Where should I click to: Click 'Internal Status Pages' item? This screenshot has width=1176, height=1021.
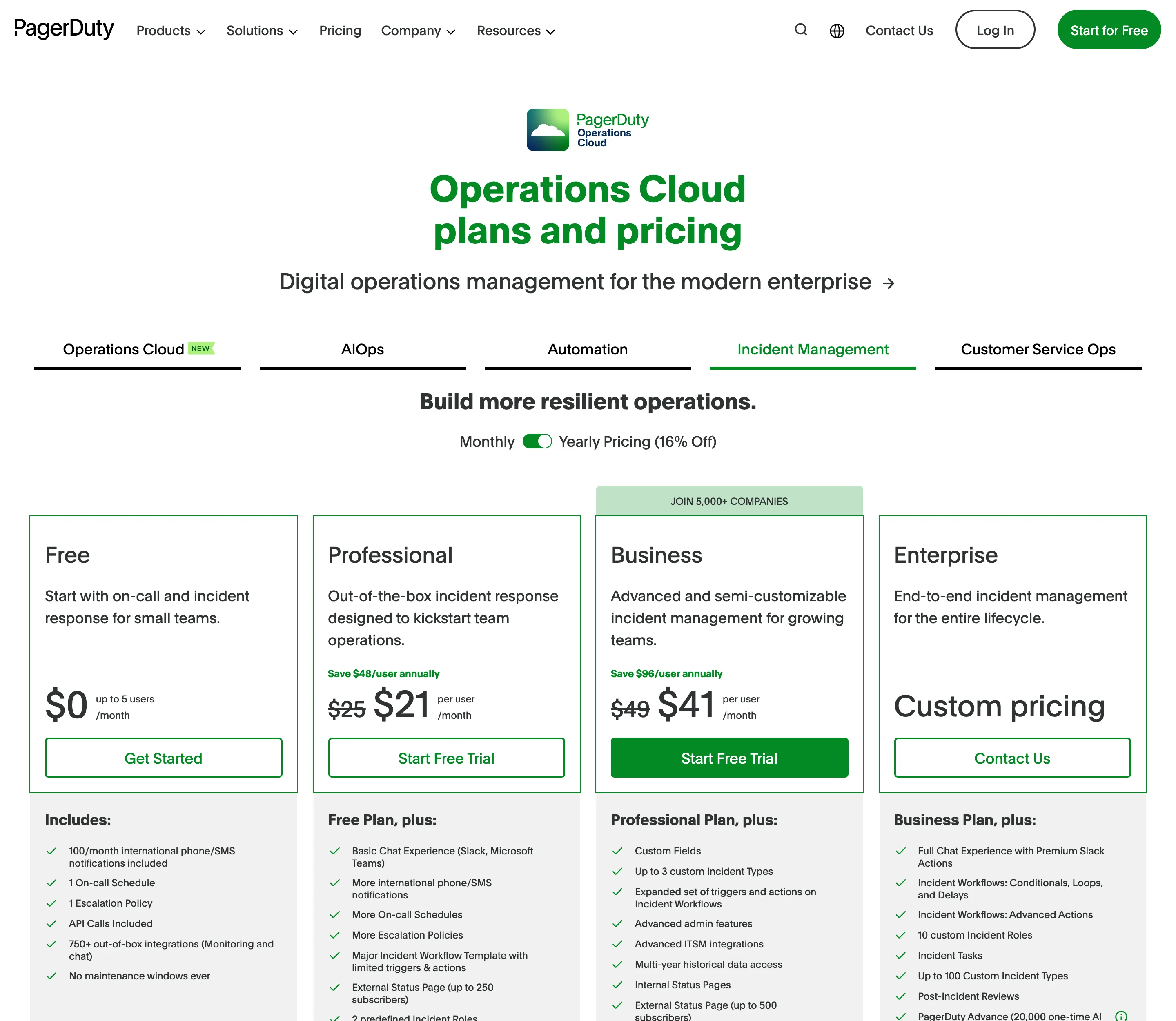683,985
